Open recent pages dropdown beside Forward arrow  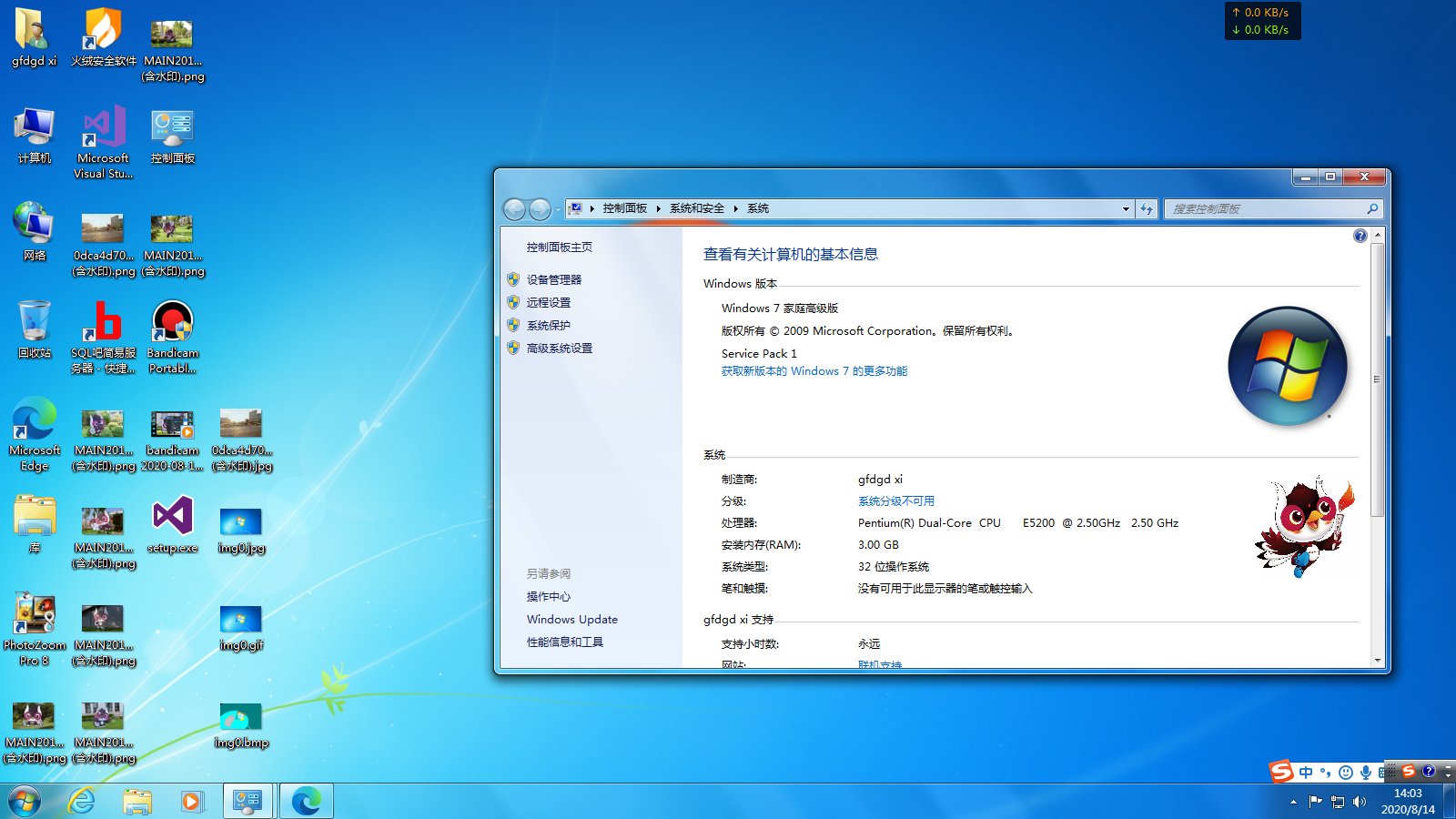click(558, 209)
